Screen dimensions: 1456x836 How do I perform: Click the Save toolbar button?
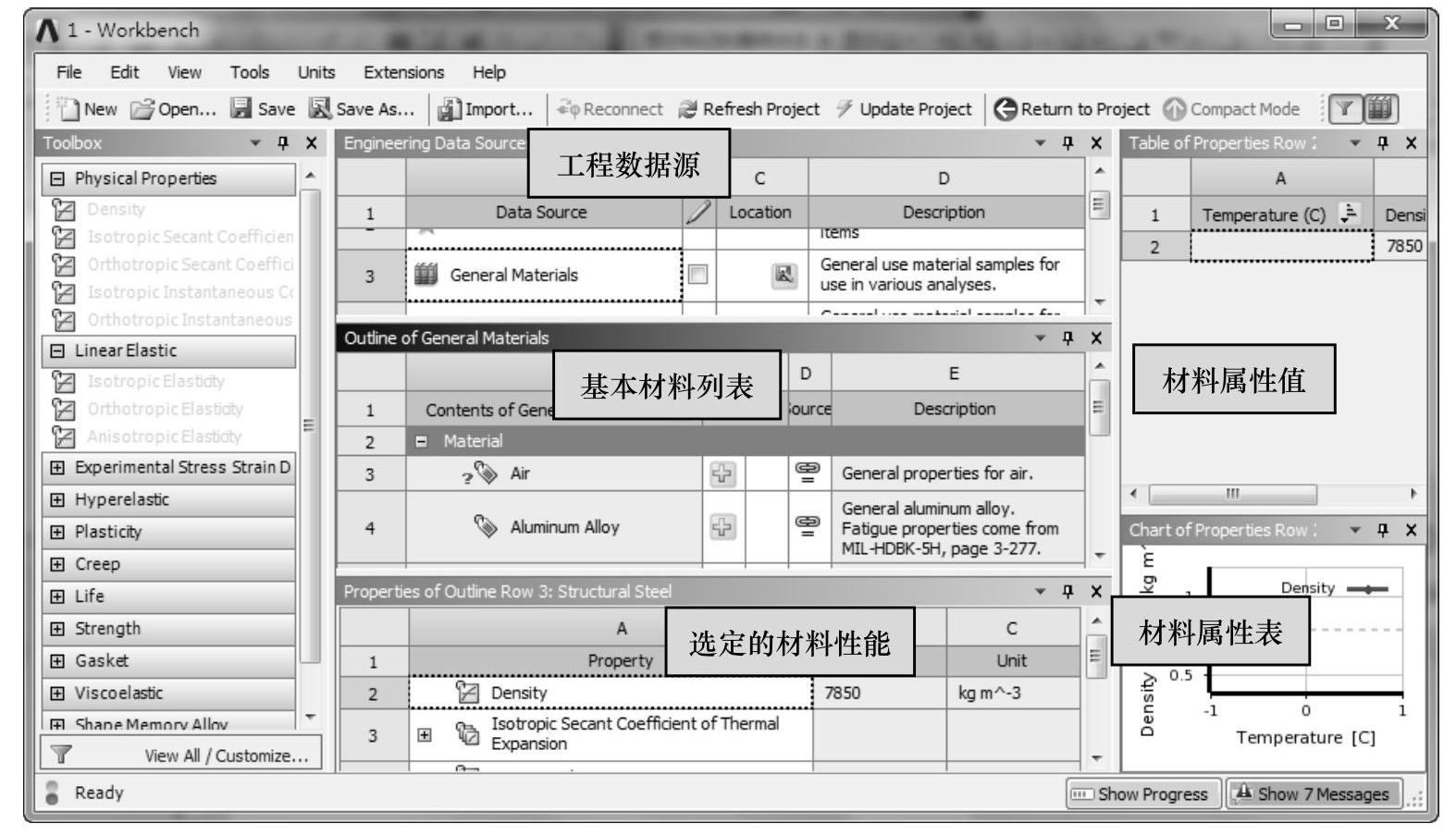coord(263,109)
